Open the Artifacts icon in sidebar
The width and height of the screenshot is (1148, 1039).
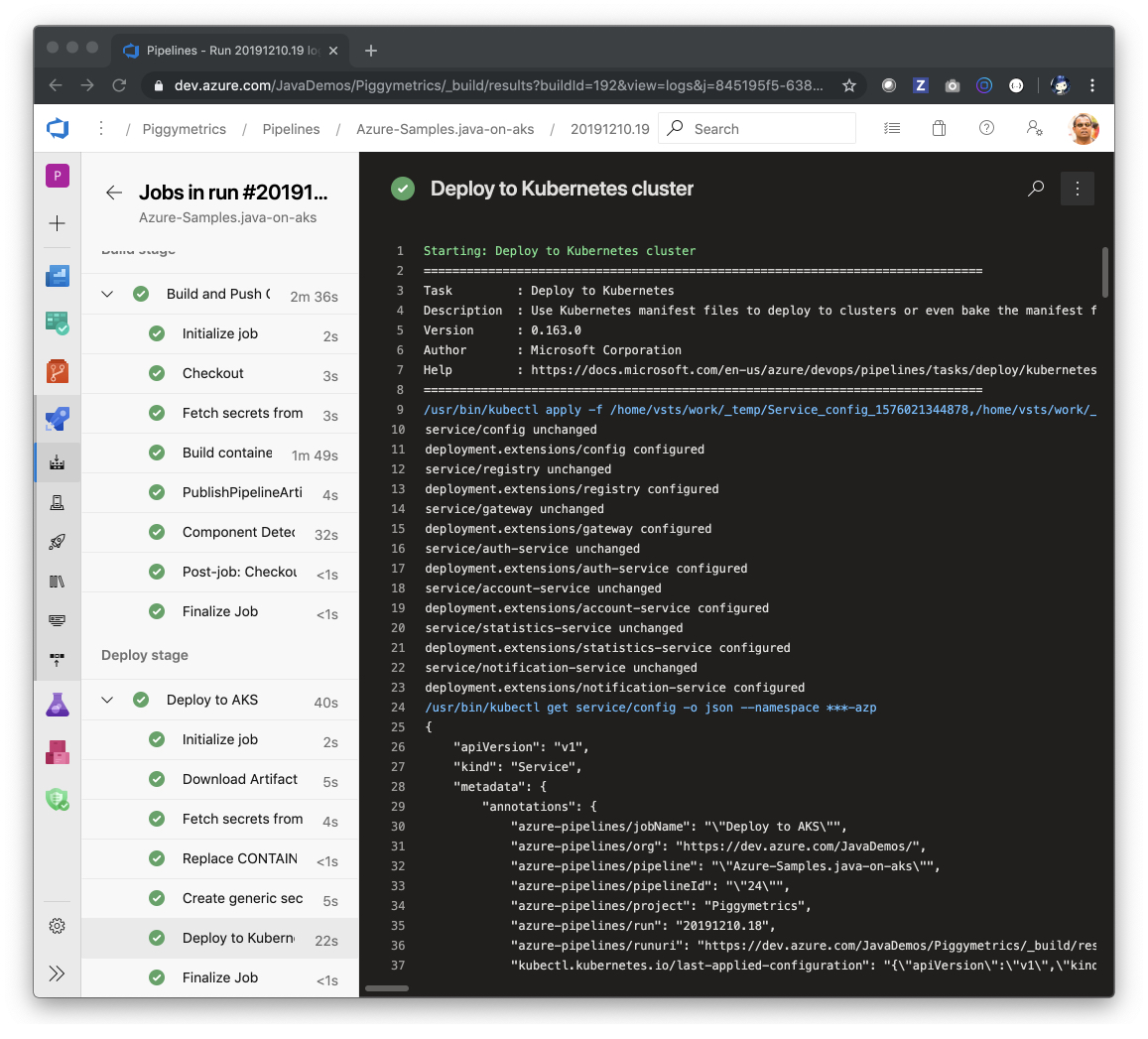tap(58, 752)
